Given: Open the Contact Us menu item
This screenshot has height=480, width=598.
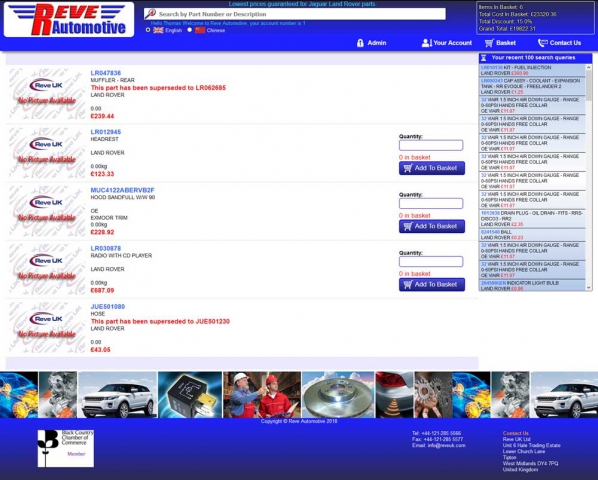Looking at the screenshot, I should [559, 43].
